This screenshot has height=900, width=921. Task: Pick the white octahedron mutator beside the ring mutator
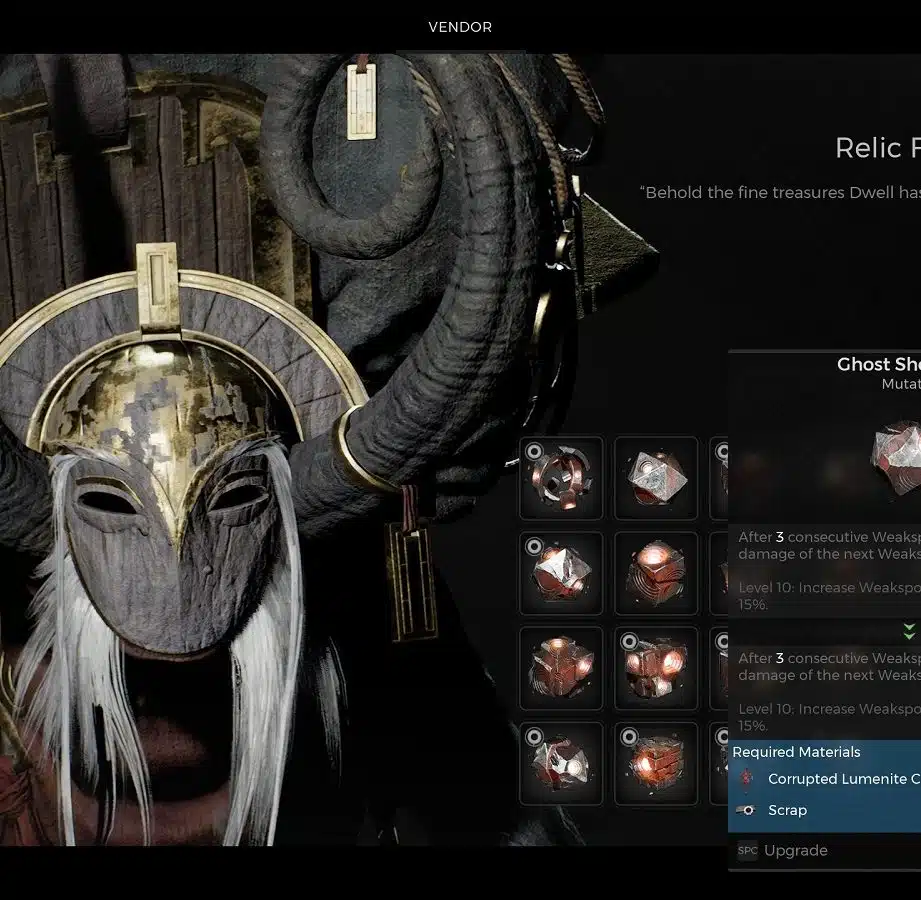tap(656, 478)
